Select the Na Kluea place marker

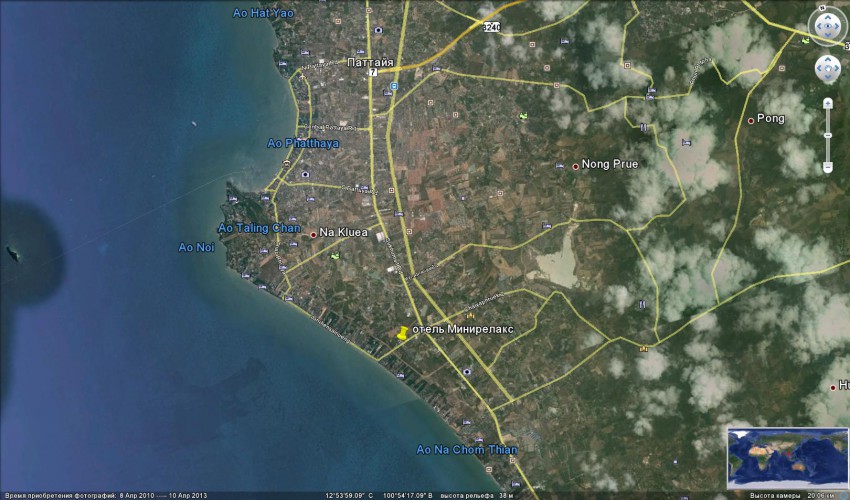click(x=313, y=234)
